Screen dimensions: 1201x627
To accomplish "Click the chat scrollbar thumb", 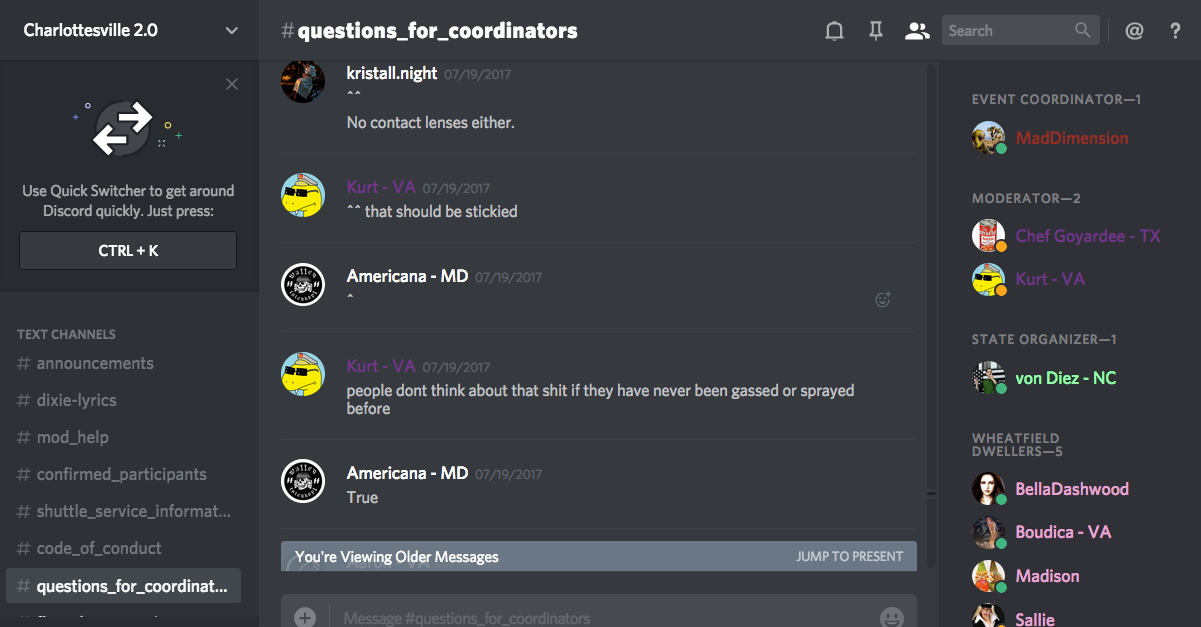I will (x=931, y=493).
